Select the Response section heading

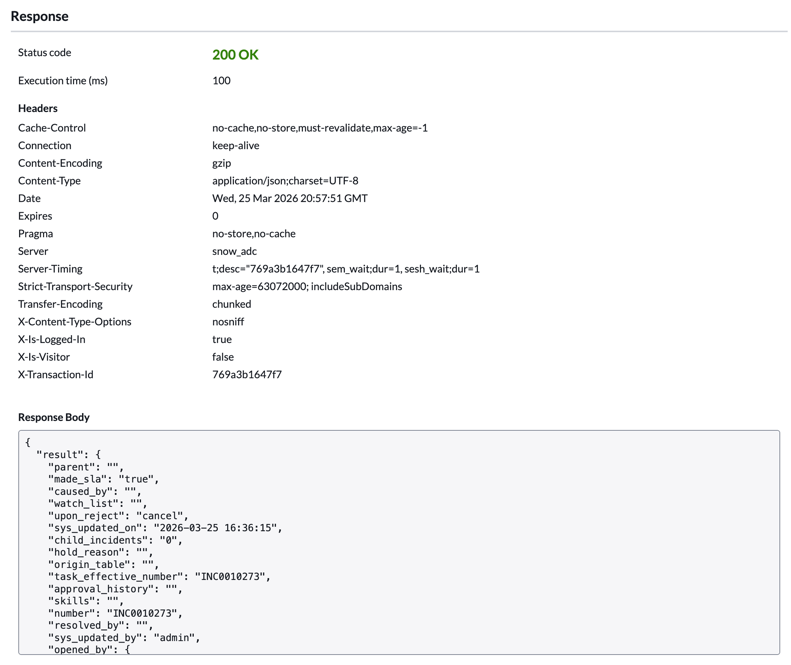coord(39,16)
